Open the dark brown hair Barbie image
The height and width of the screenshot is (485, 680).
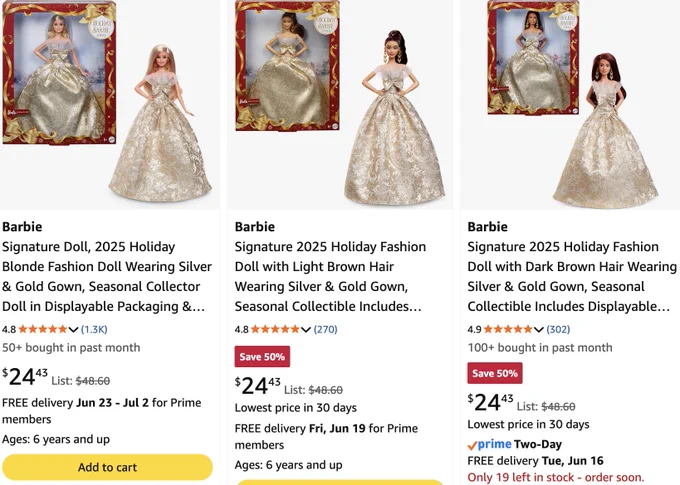coord(570,105)
